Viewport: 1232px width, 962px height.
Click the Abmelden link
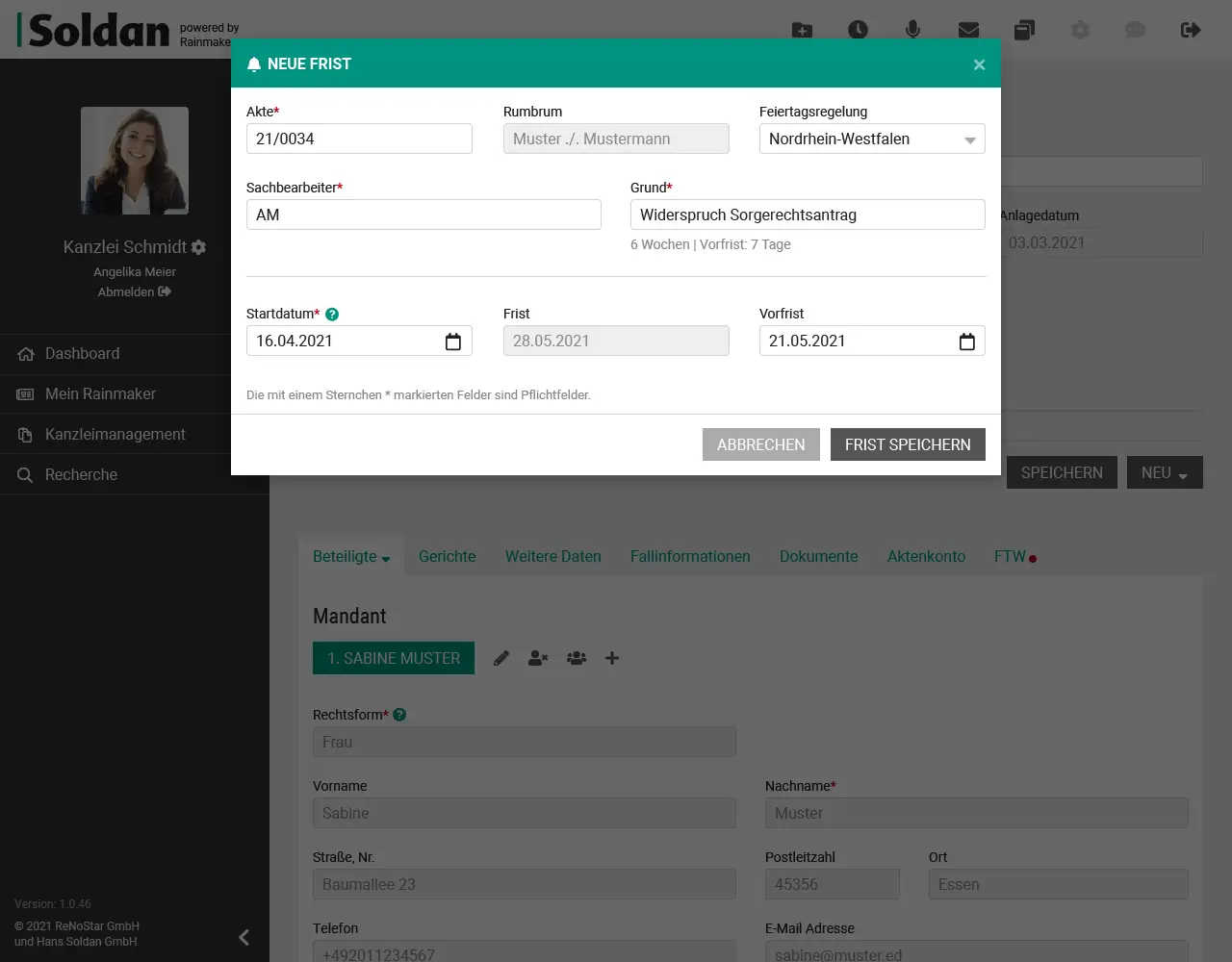[134, 291]
